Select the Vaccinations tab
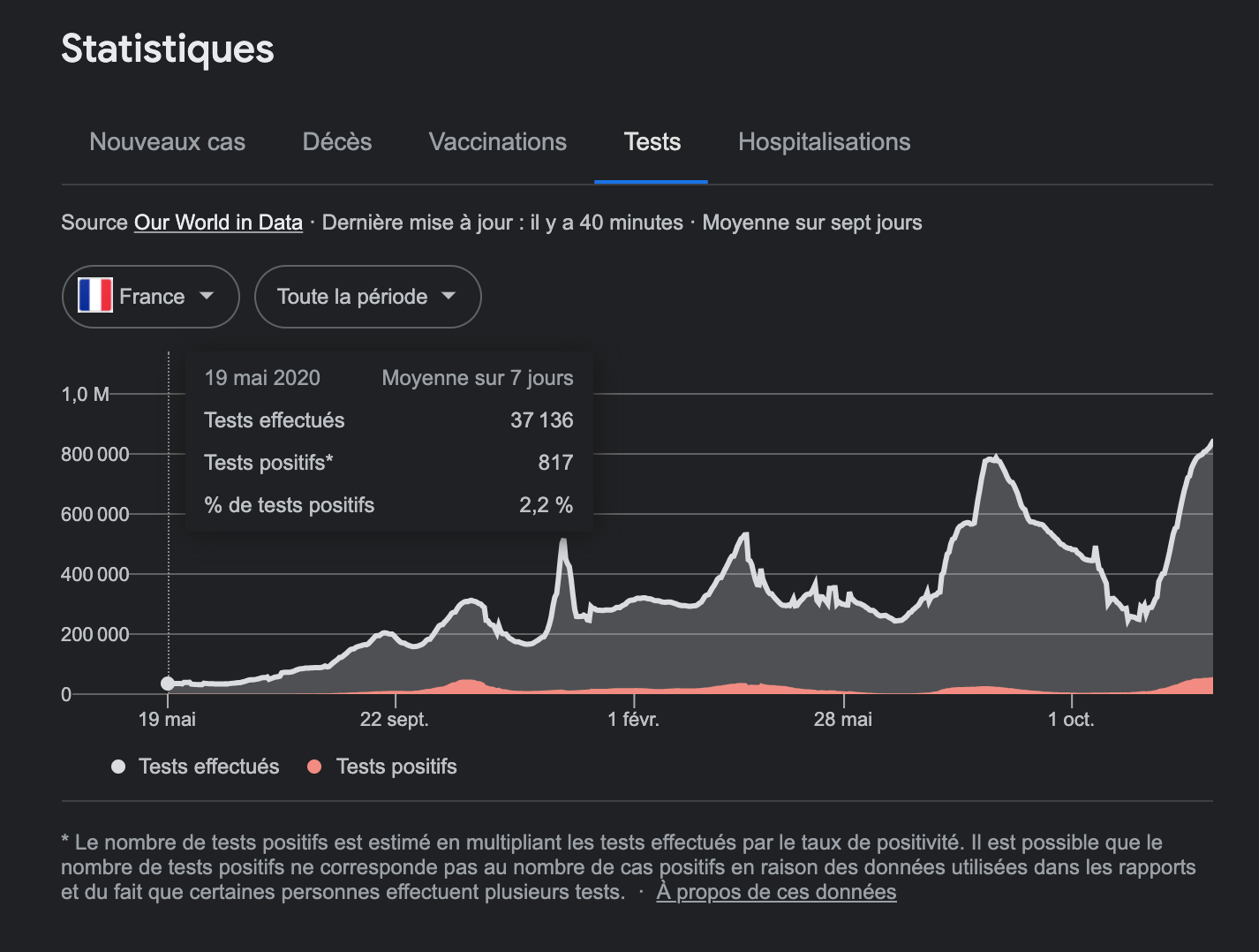 click(x=497, y=142)
